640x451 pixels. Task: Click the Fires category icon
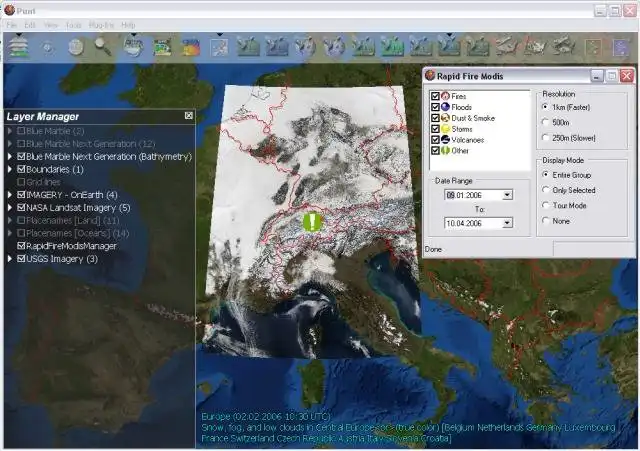coord(445,96)
